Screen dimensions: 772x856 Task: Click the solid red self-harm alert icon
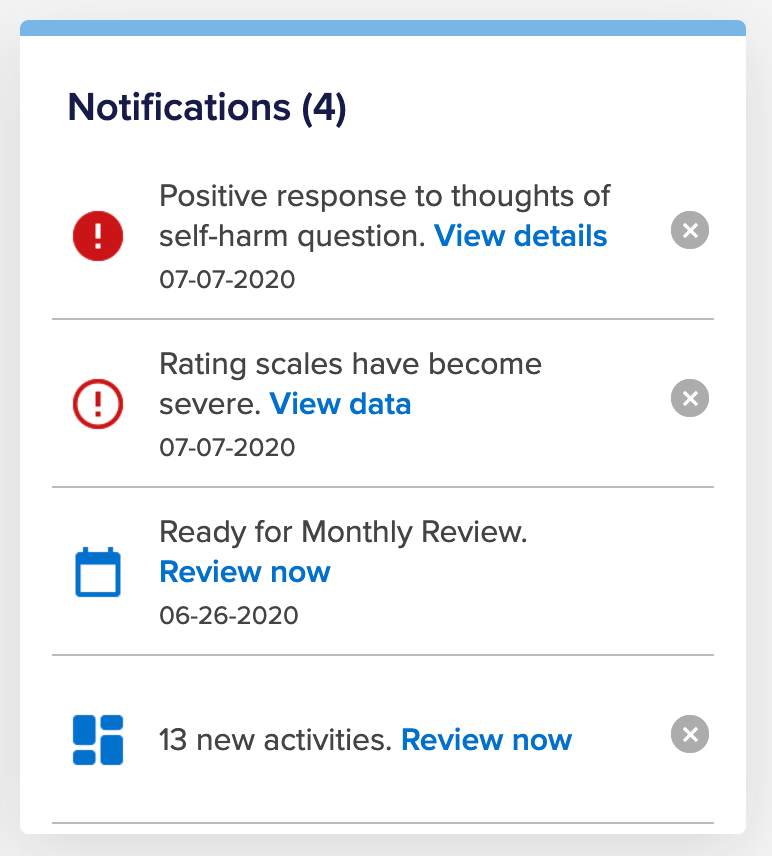(98, 236)
